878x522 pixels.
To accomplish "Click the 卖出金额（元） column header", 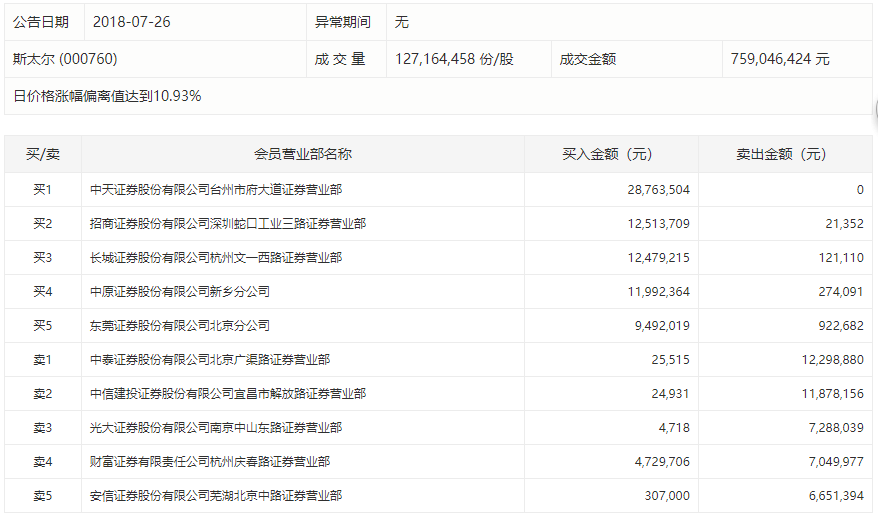I will pos(781,155).
